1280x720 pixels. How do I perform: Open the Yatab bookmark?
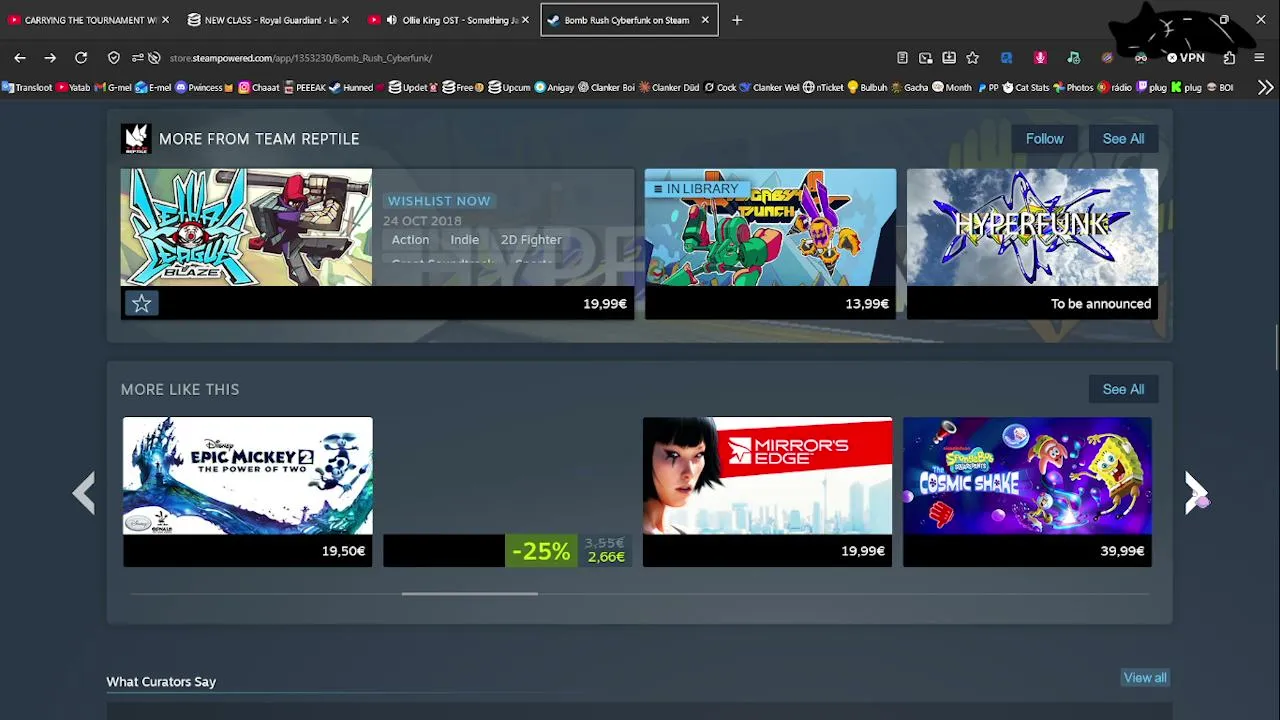[x=73, y=87]
